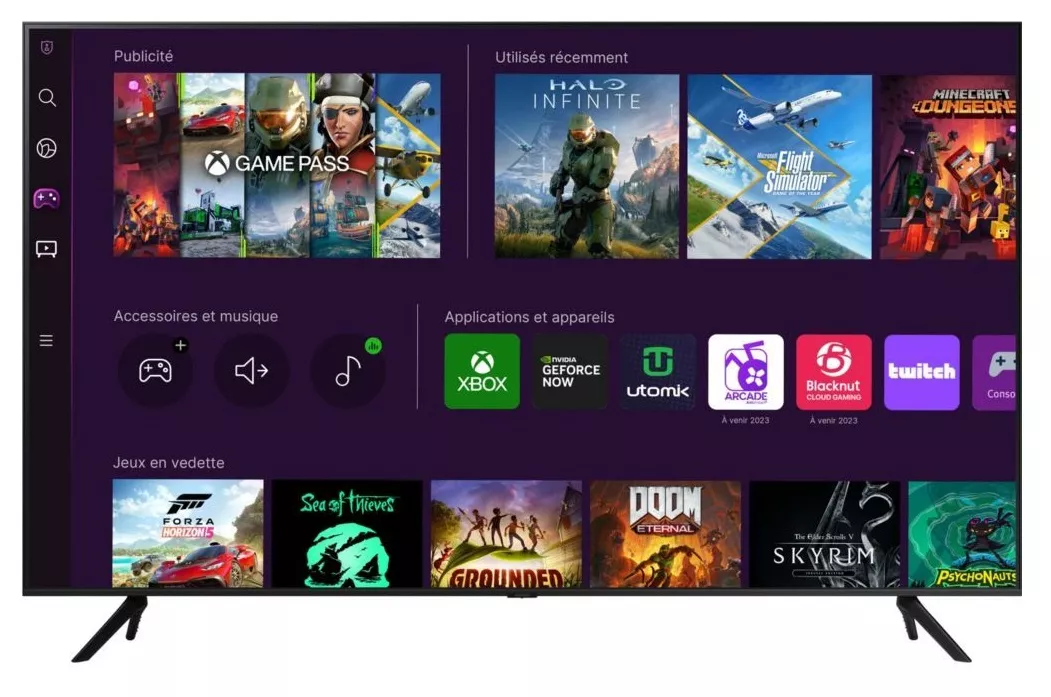
Task: Open the privacy shield icon in sidebar
Action: click(x=46, y=48)
